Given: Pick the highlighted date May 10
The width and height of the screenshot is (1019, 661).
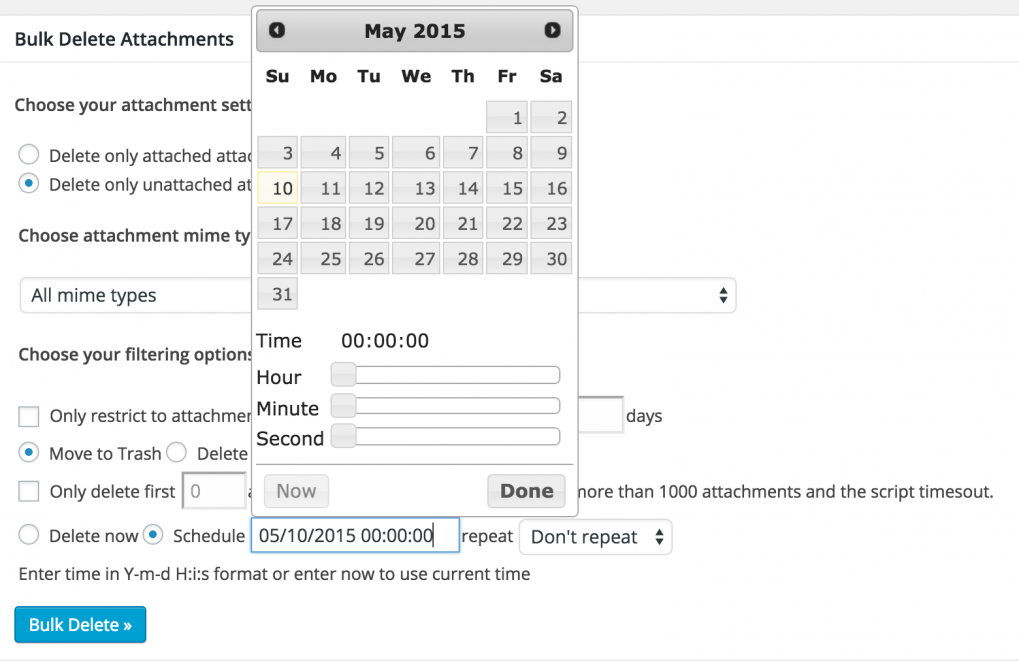Looking at the screenshot, I should pyautogui.click(x=277, y=187).
